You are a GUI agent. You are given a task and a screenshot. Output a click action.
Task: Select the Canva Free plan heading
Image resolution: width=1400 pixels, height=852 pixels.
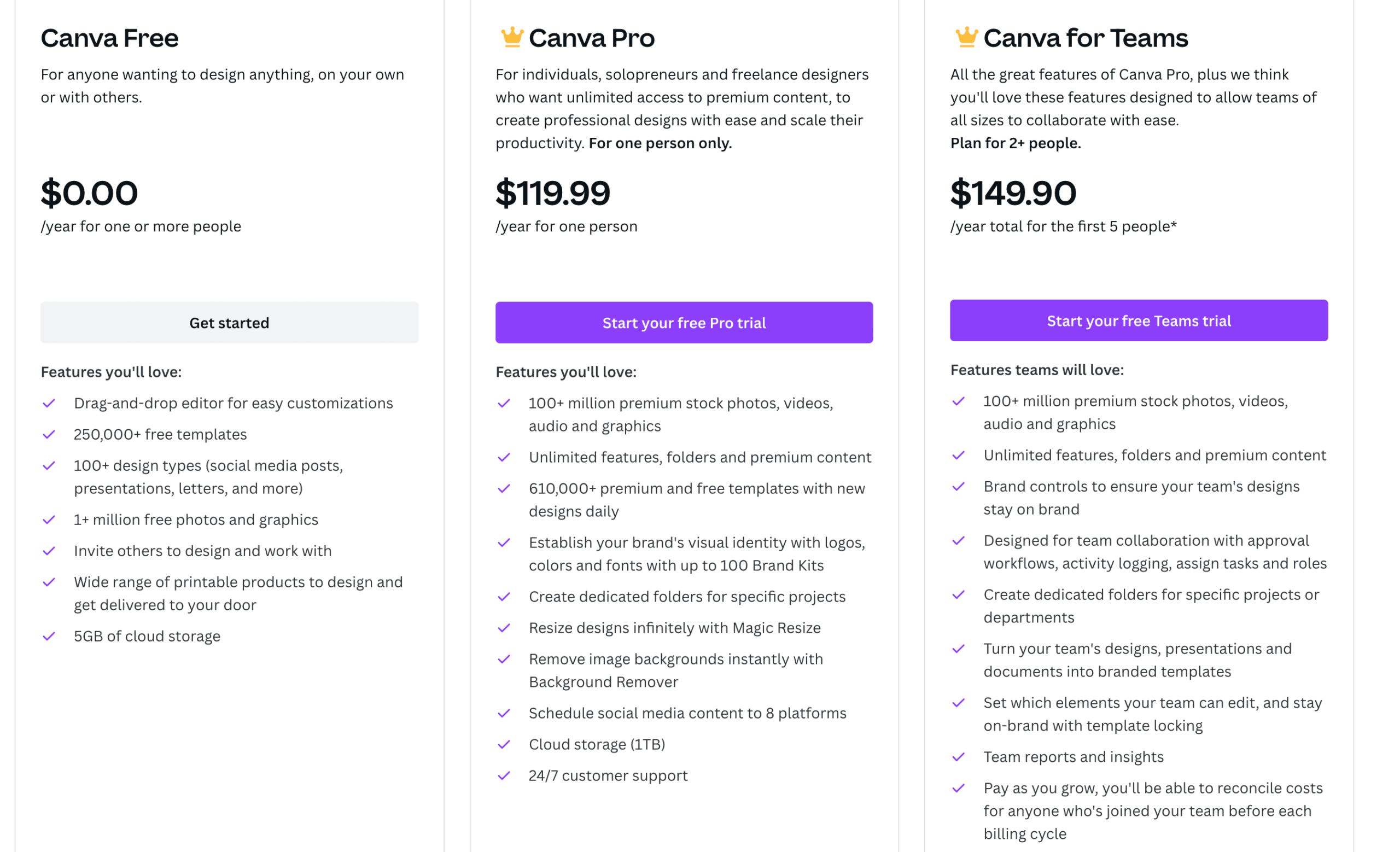pyautogui.click(x=110, y=38)
